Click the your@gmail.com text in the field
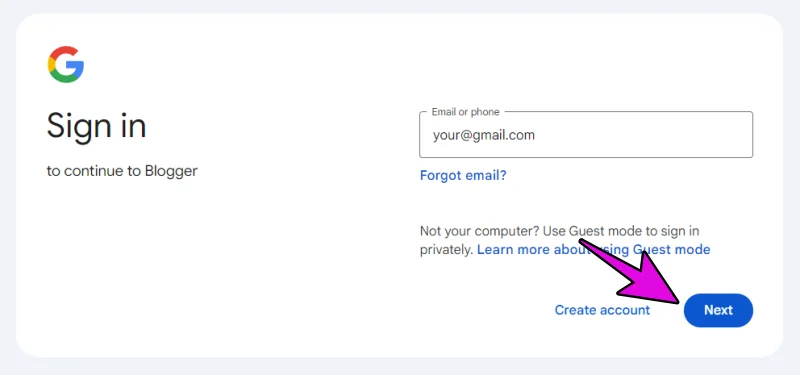The image size is (800, 375). pyautogui.click(x=484, y=135)
